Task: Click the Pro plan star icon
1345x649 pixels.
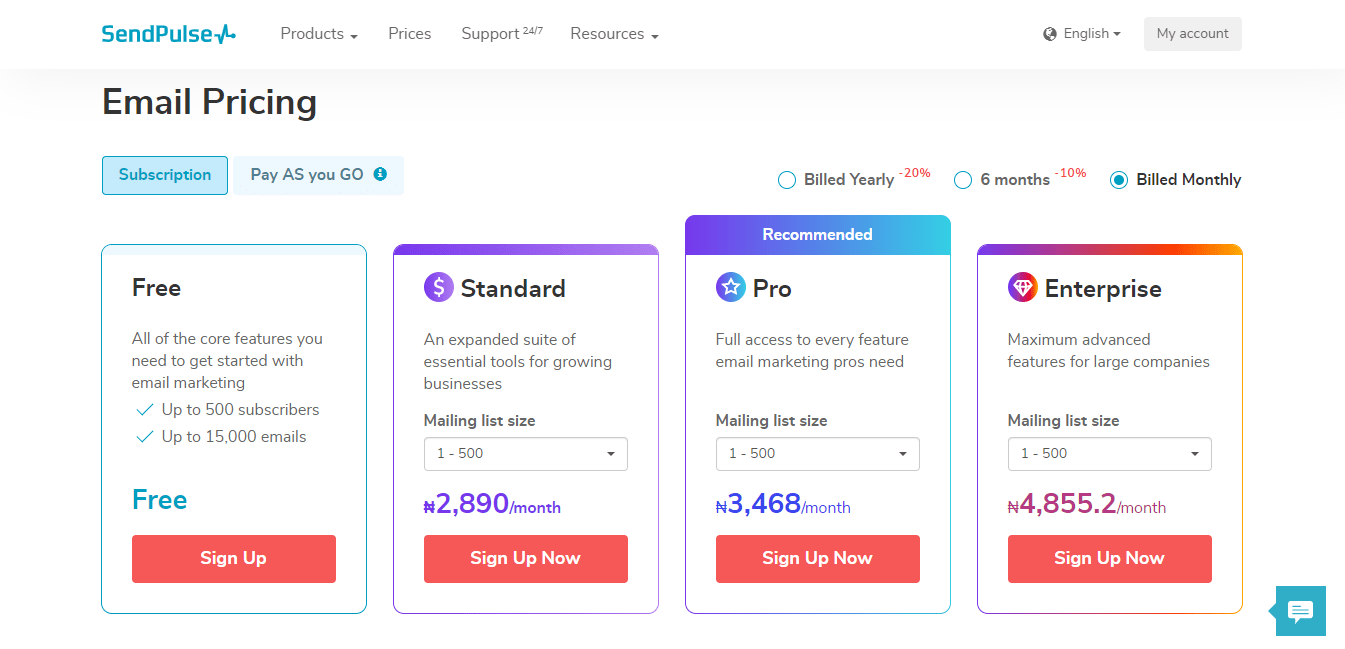Action: [731, 288]
